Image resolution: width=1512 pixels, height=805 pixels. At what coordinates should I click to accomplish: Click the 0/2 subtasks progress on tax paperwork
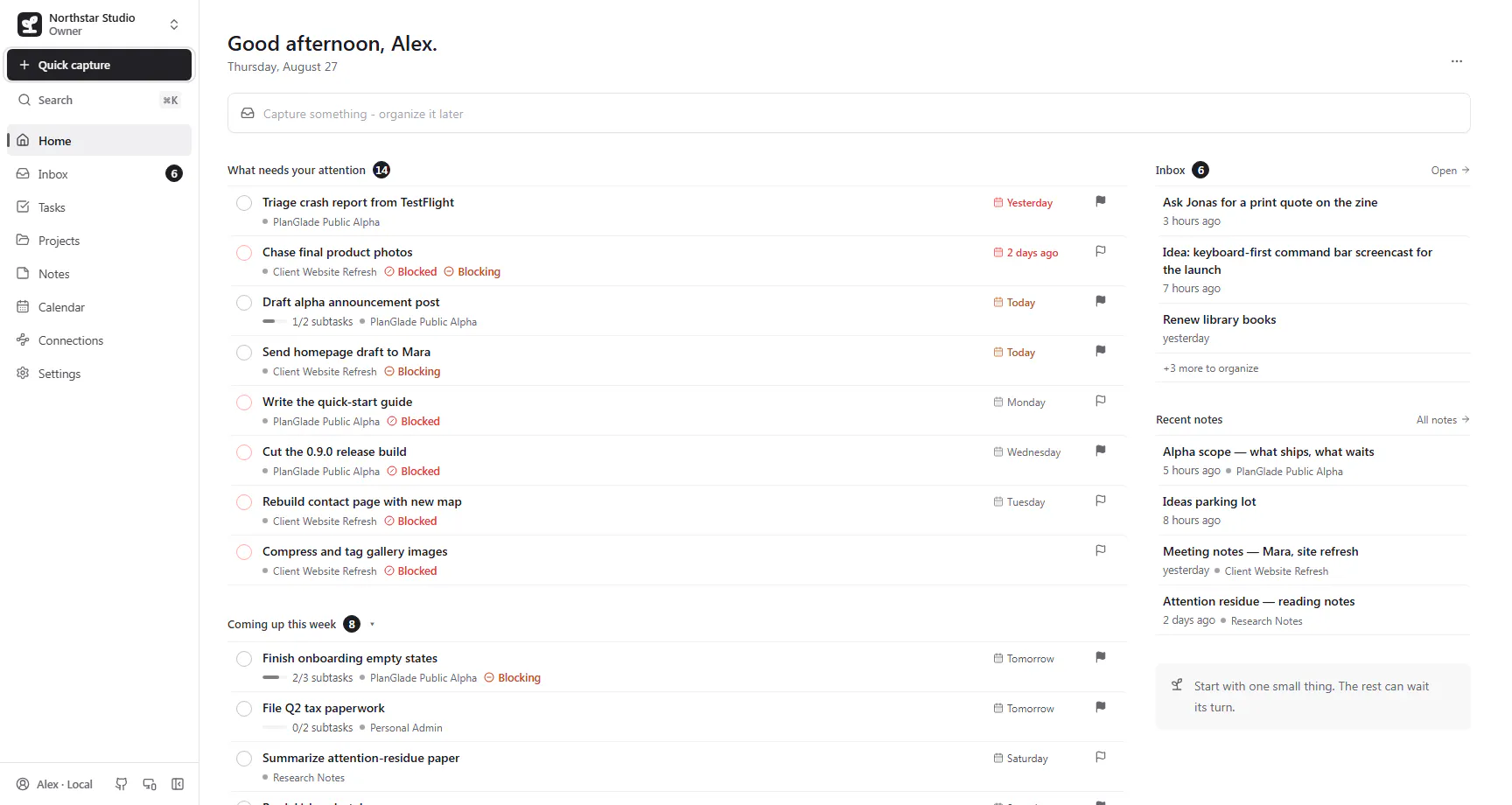coord(308,728)
